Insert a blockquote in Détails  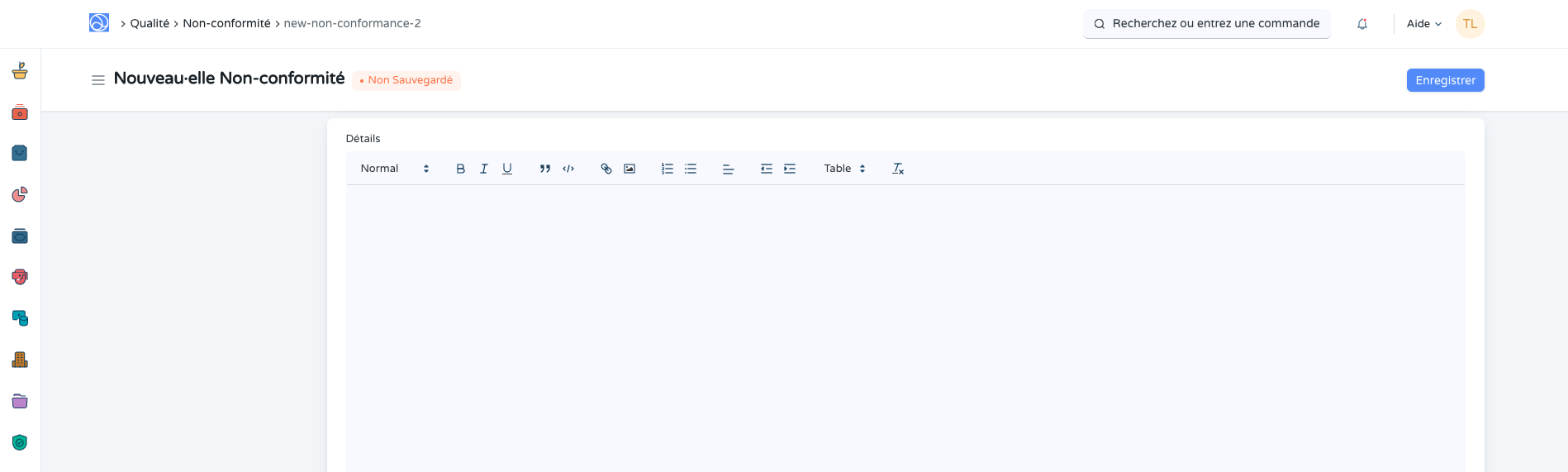[545, 169]
